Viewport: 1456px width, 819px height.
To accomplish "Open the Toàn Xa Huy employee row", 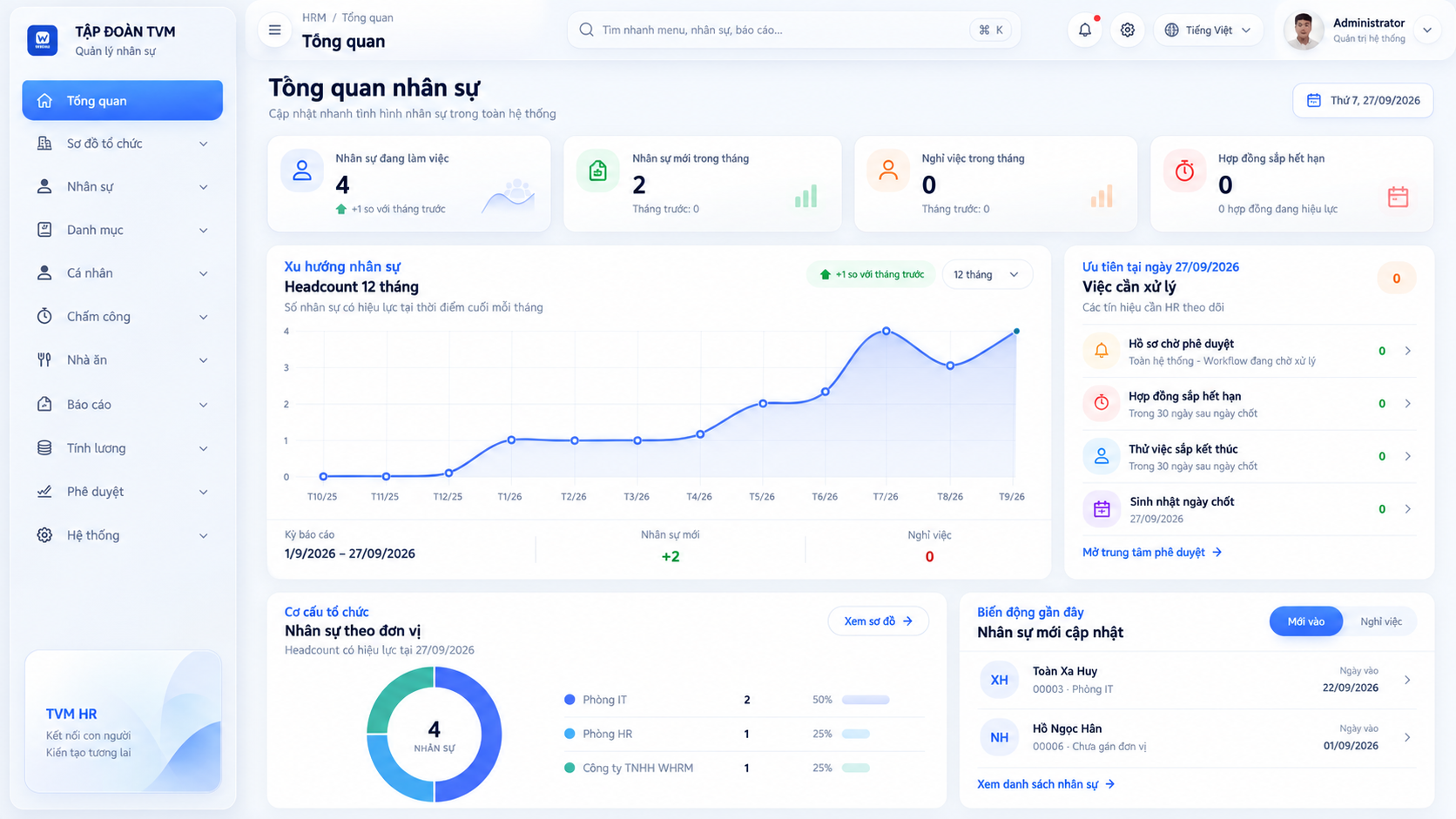I will point(1196,680).
